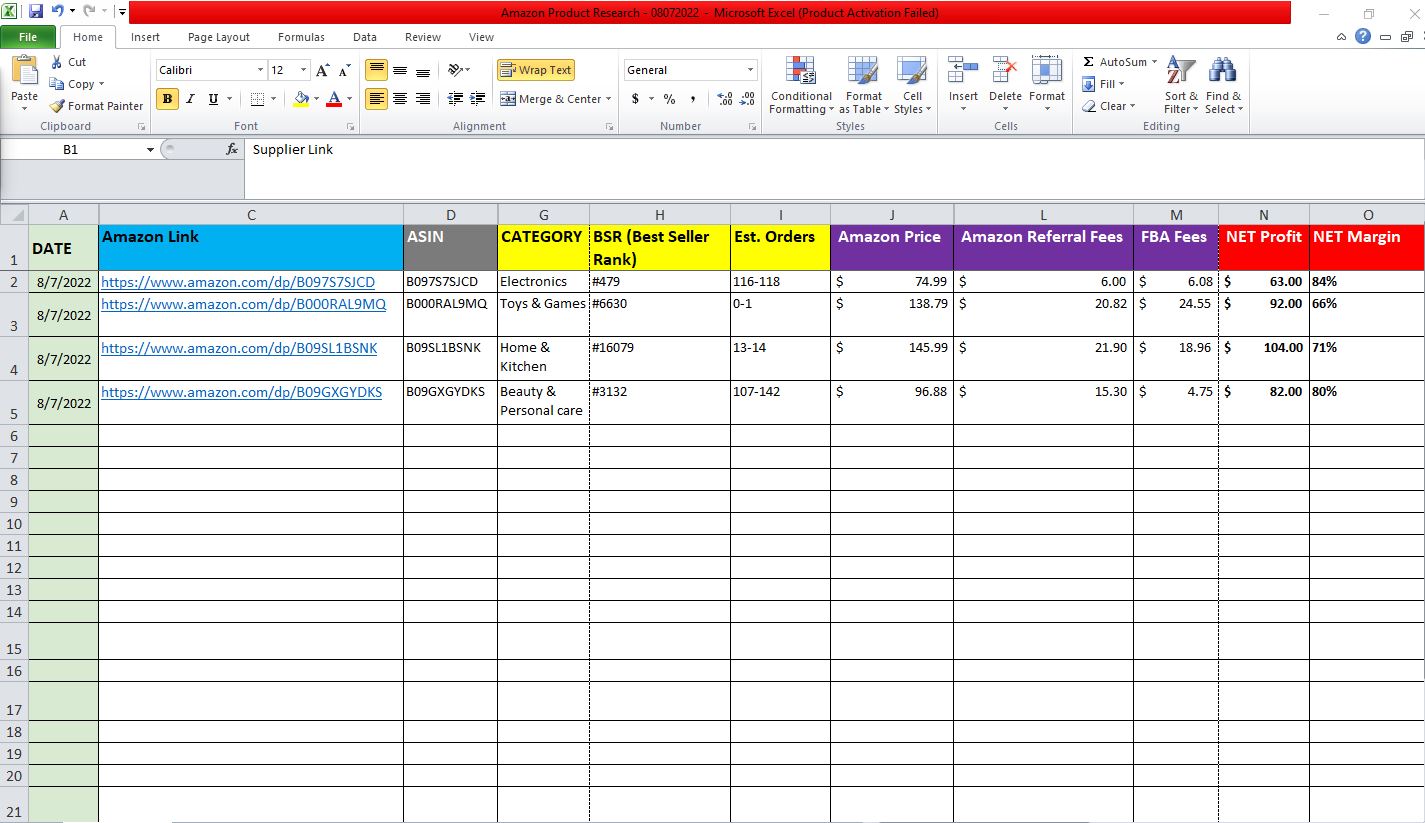Screen dimensions: 1425x823
Task: Click the Undo arrow icon
Action: click(x=57, y=11)
